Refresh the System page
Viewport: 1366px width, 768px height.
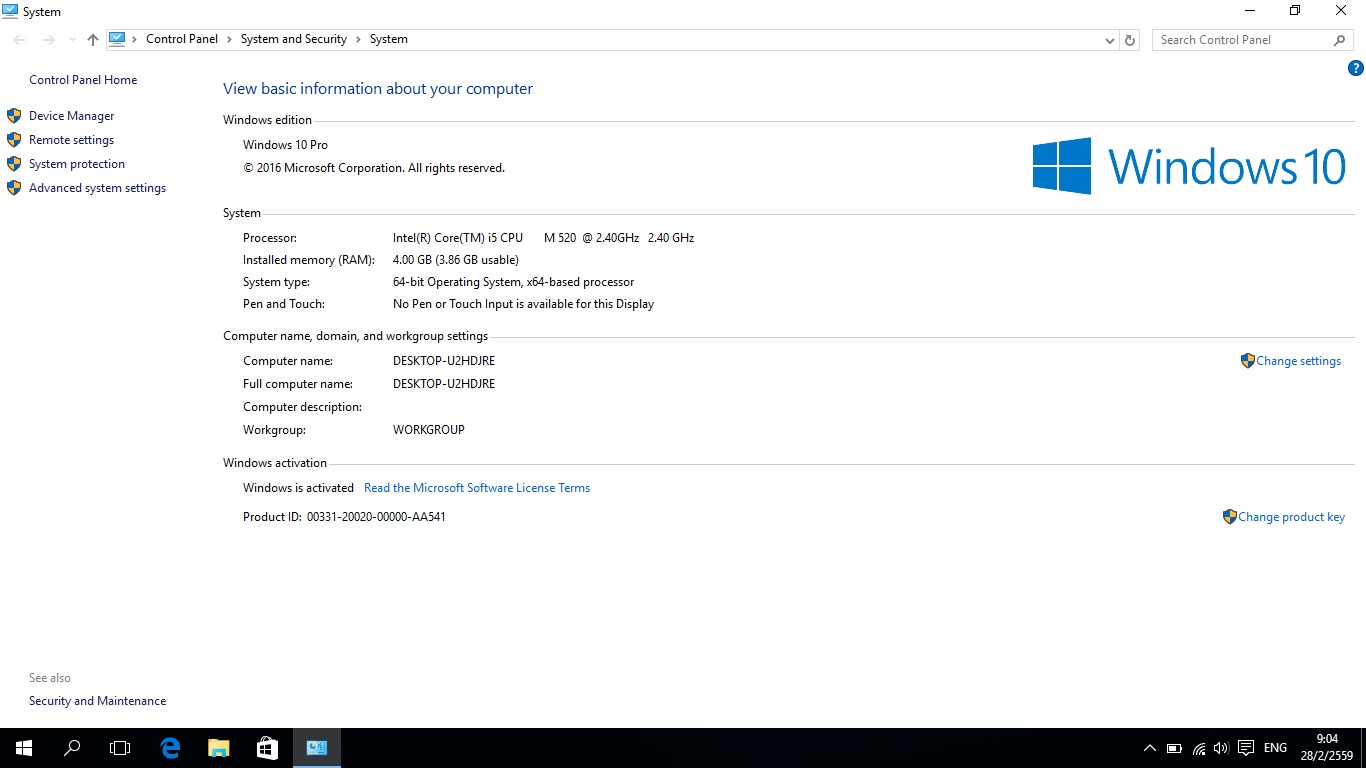1130,40
